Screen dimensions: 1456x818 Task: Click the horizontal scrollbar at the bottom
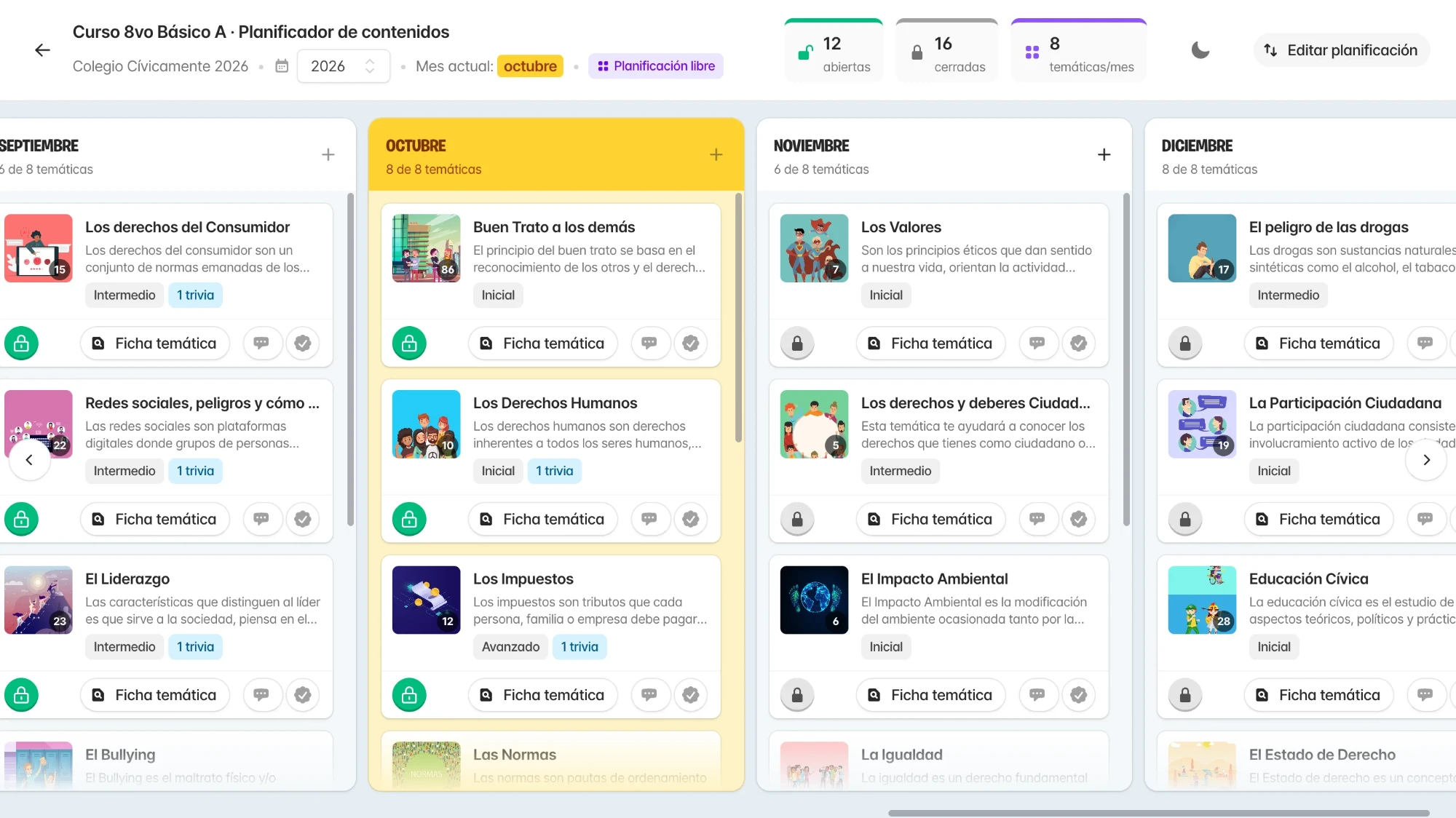tap(1158, 813)
